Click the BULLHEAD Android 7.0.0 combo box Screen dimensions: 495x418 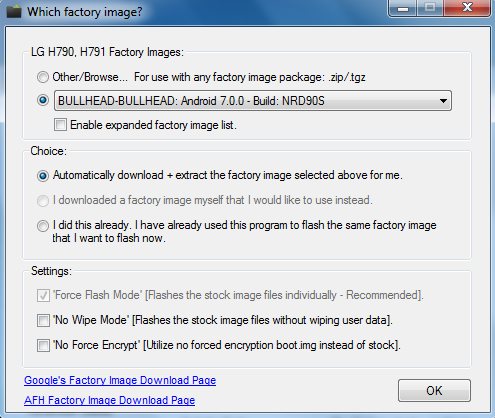click(253, 100)
